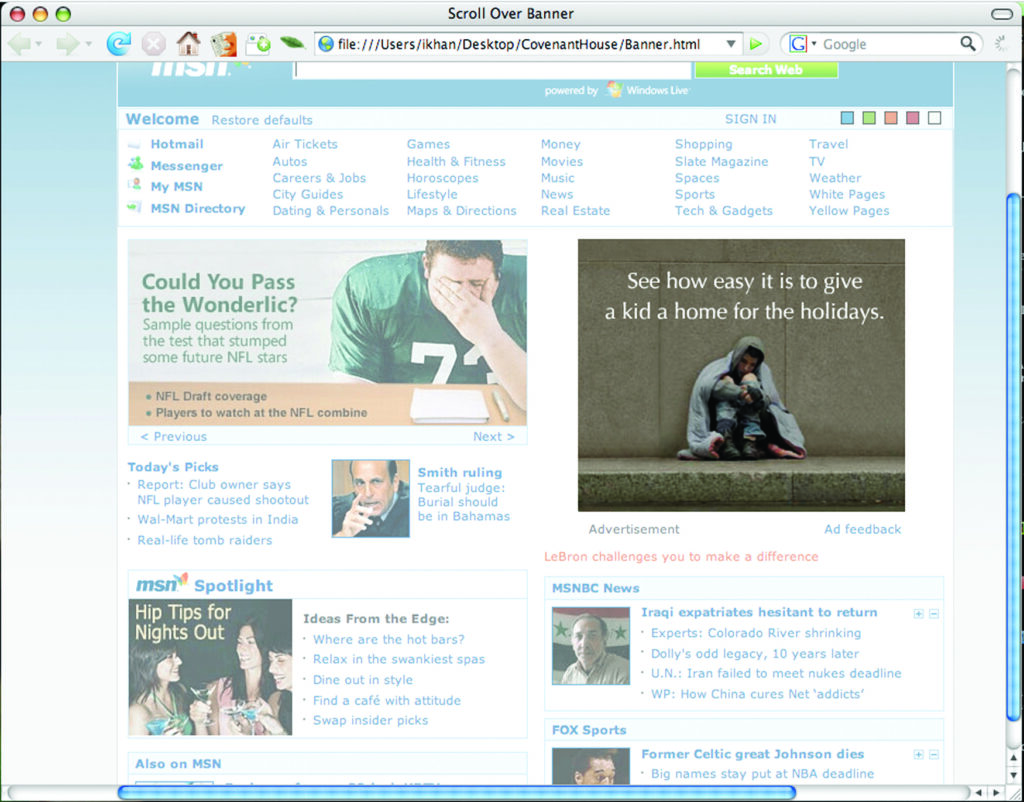
Task: Click into the MSN web search field
Action: click(x=493, y=70)
